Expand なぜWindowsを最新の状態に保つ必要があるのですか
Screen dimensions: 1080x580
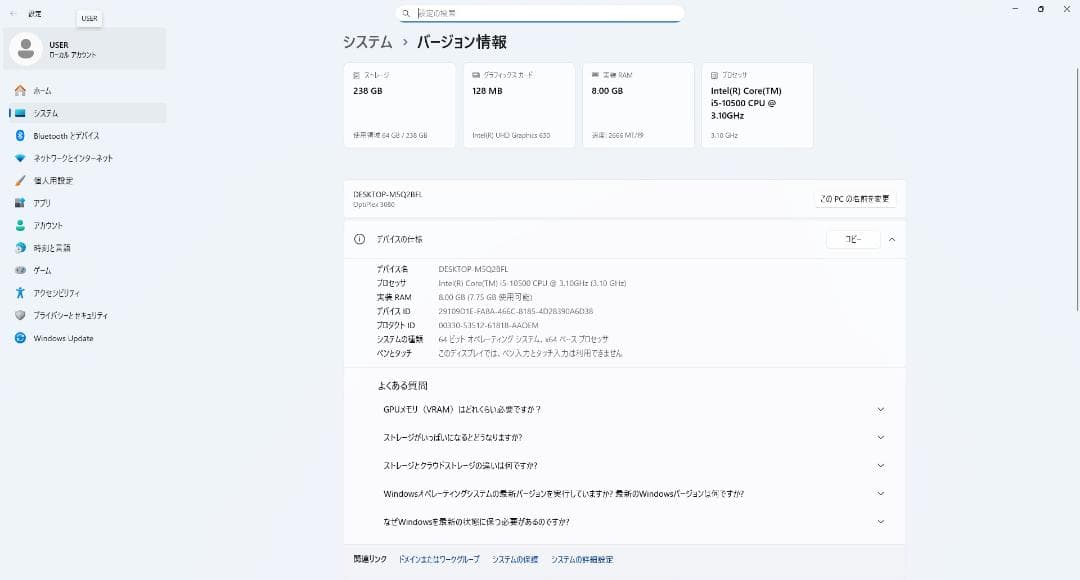click(880, 521)
